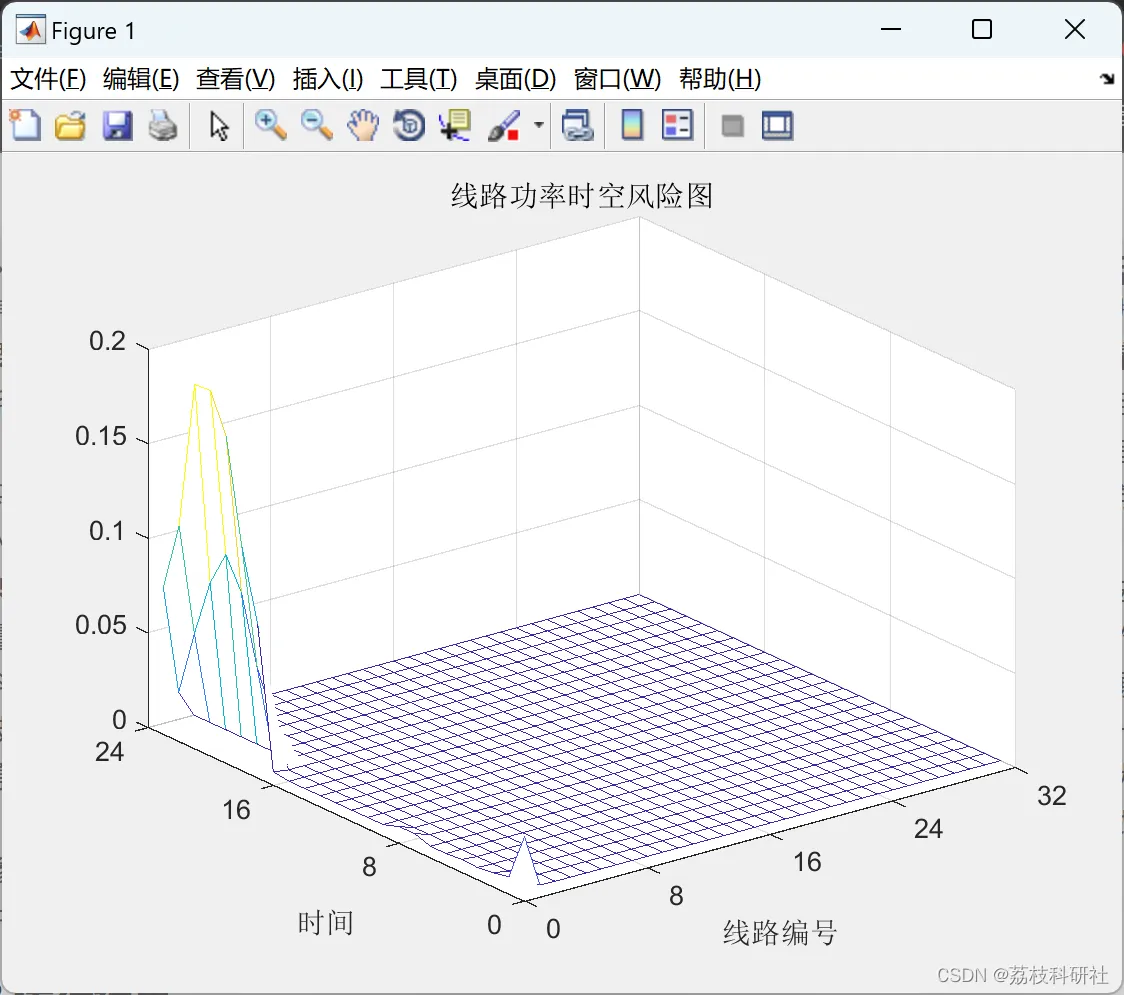Open the 工具(T) menu
The height and width of the screenshot is (995, 1124).
click(419, 79)
